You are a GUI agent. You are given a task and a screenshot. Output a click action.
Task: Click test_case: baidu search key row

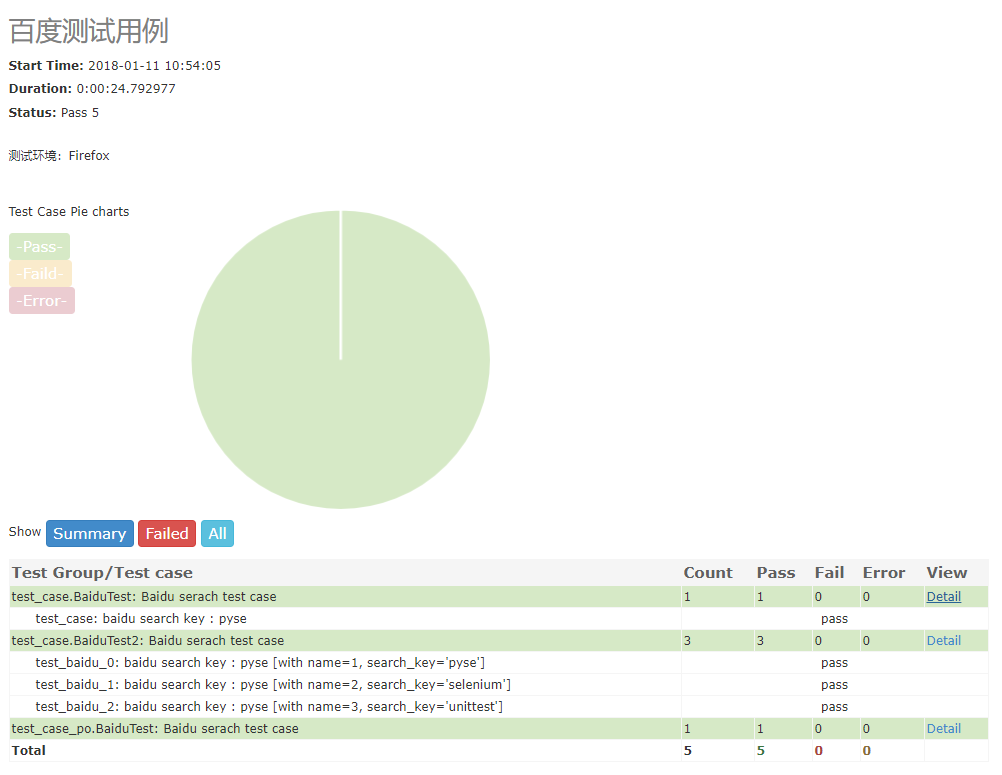point(498,618)
